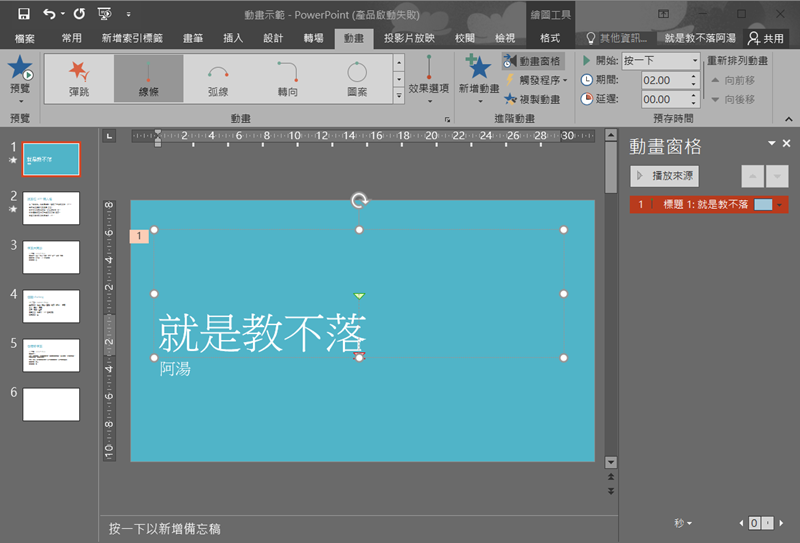Screen dimensions: 800x543
Task: Select slide 3 thumbnail in the panel
Action: 51,257
